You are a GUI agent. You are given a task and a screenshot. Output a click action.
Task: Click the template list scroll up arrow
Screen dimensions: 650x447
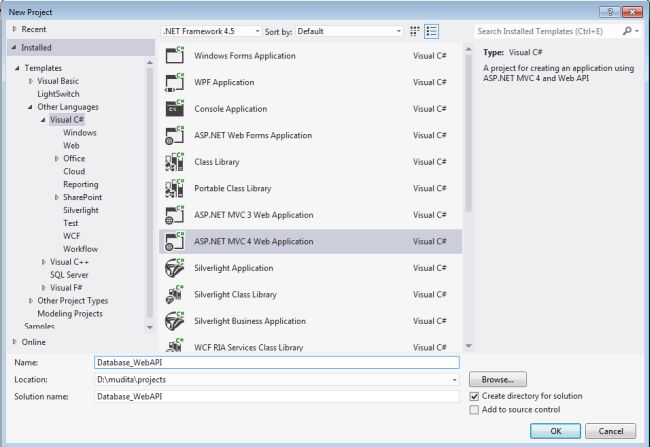pos(468,49)
